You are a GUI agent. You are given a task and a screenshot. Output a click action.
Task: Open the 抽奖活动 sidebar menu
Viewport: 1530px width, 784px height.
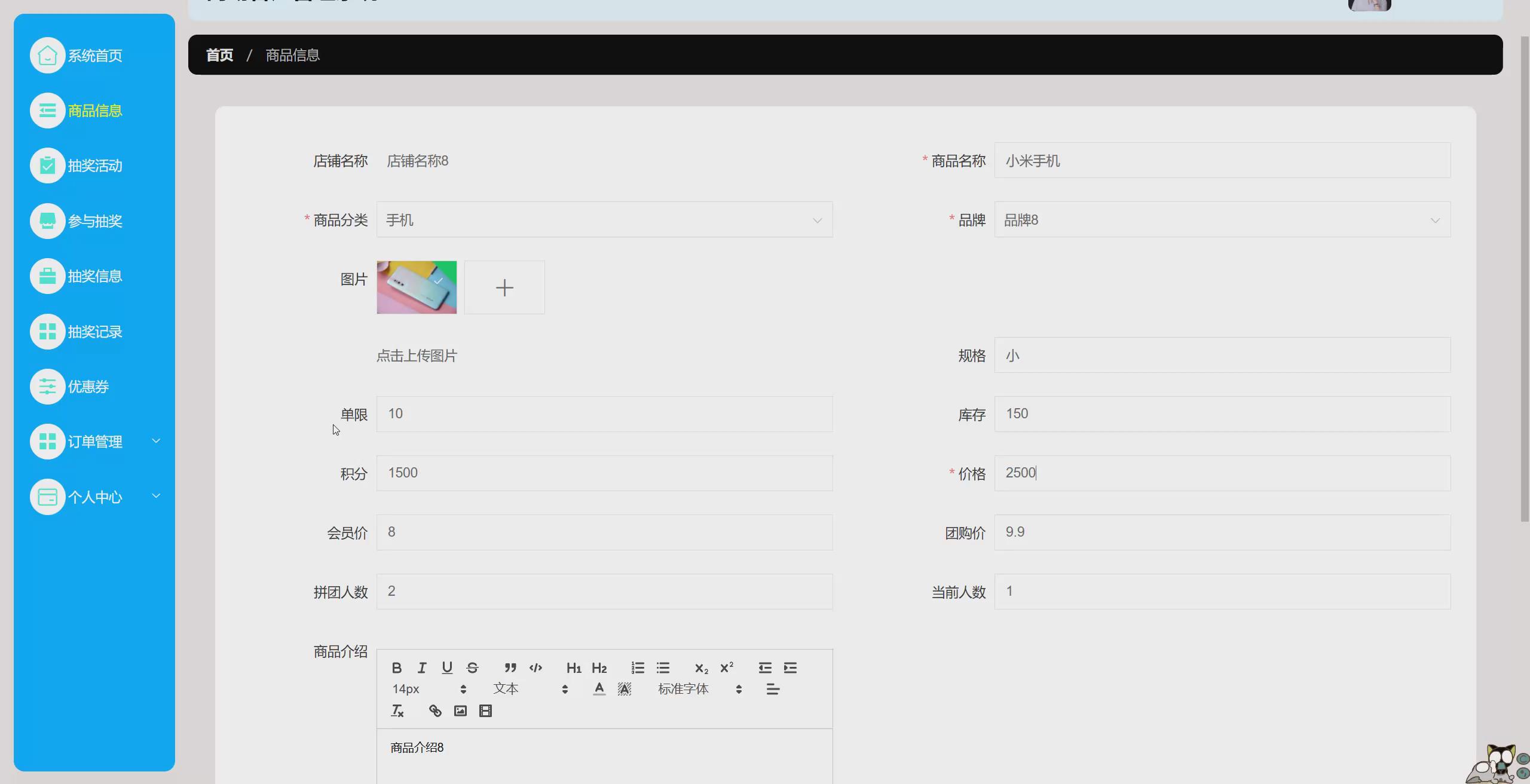pyautogui.click(x=94, y=166)
